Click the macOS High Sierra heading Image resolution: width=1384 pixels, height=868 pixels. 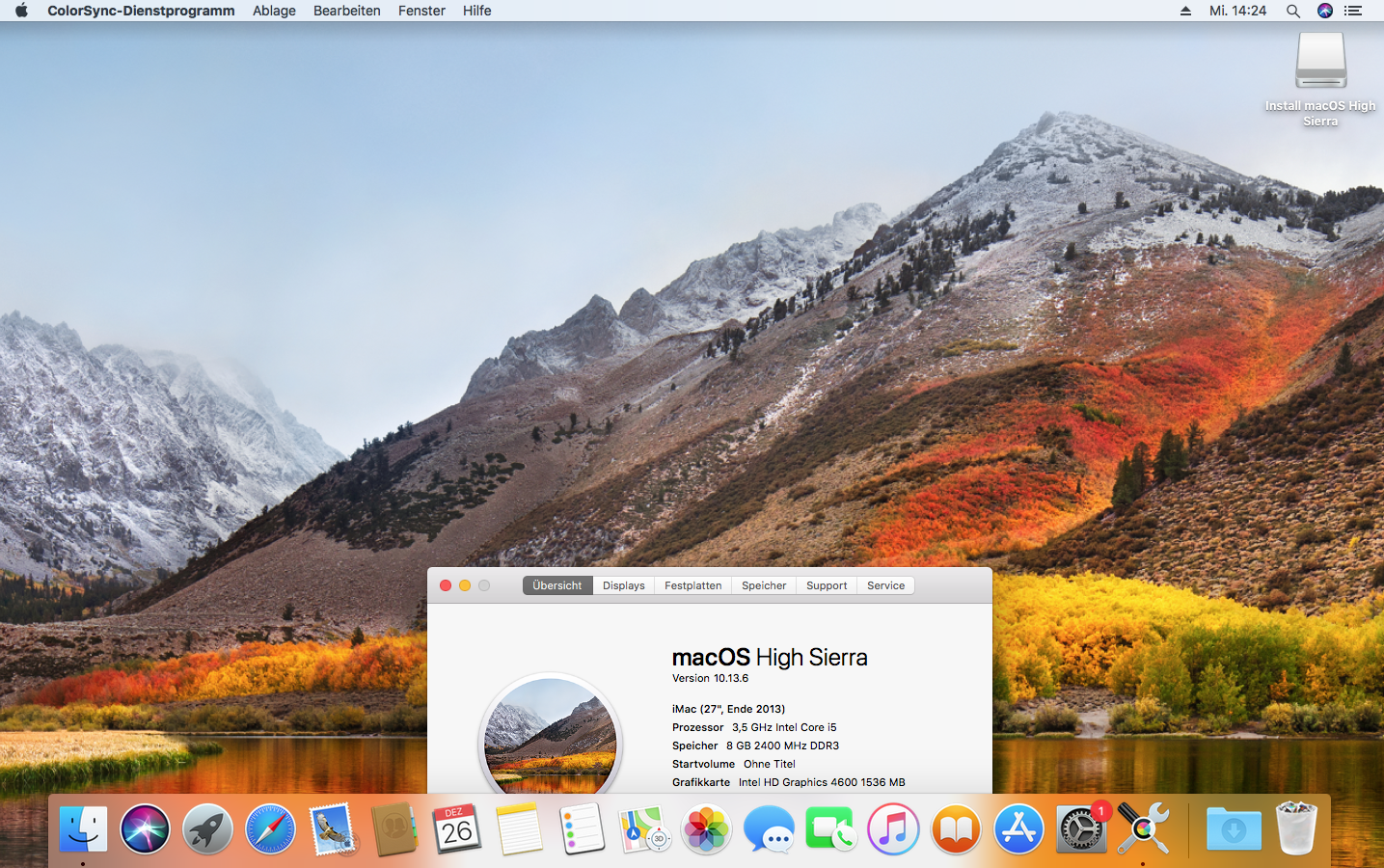[x=770, y=658]
